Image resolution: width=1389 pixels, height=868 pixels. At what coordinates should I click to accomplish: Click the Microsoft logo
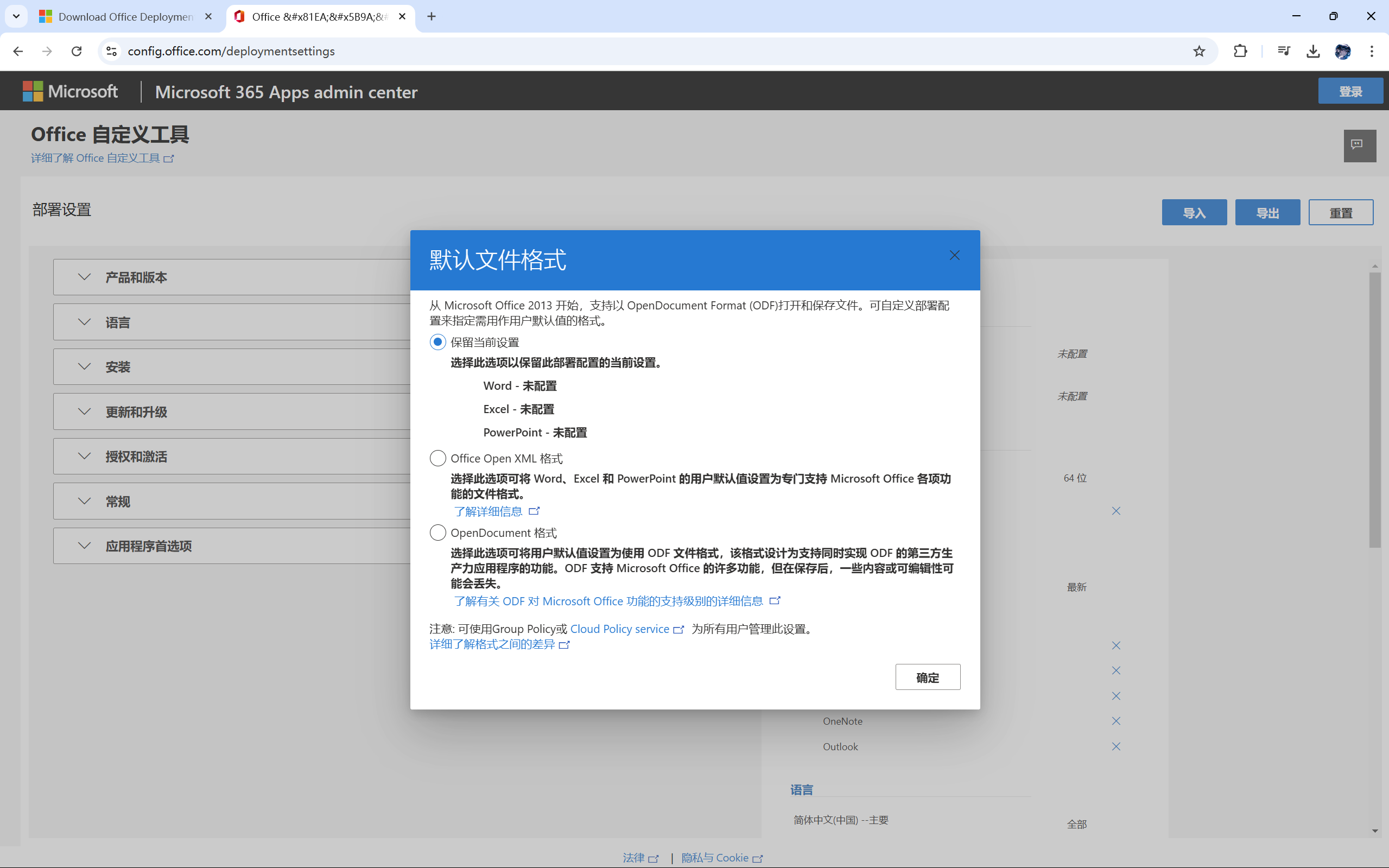click(70, 91)
